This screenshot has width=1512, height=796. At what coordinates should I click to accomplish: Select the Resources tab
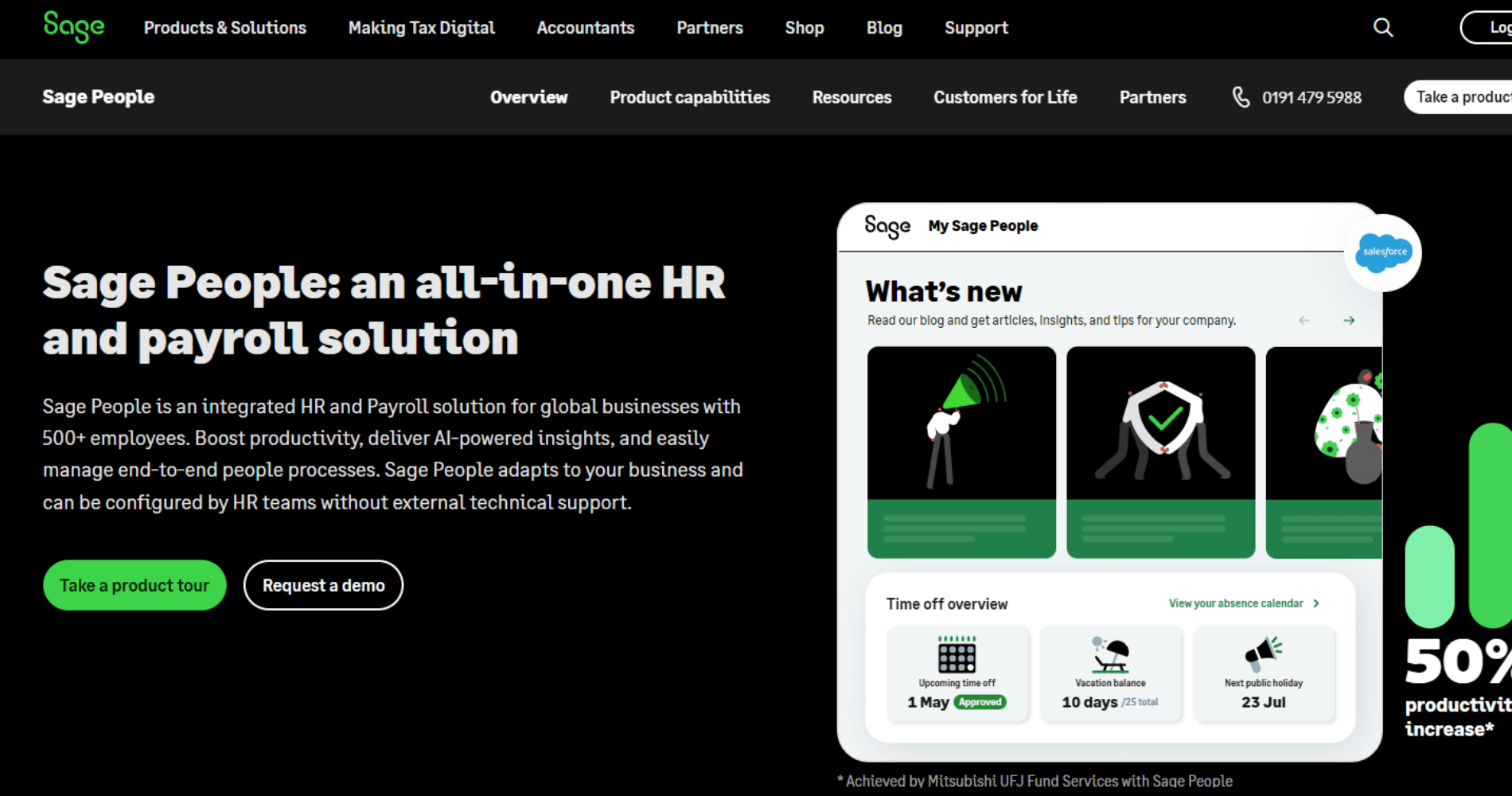(x=851, y=97)
